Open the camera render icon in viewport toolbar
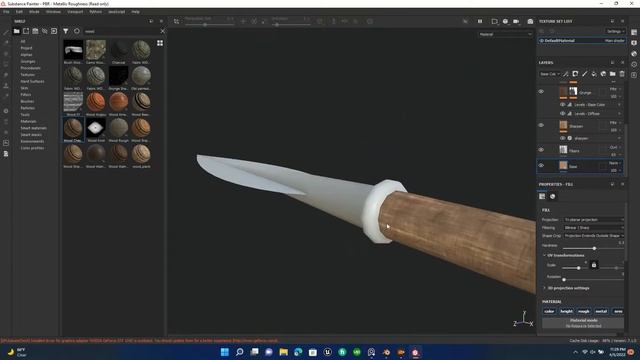This screenshot has height=360, width=640. click(x=530, y=21)
